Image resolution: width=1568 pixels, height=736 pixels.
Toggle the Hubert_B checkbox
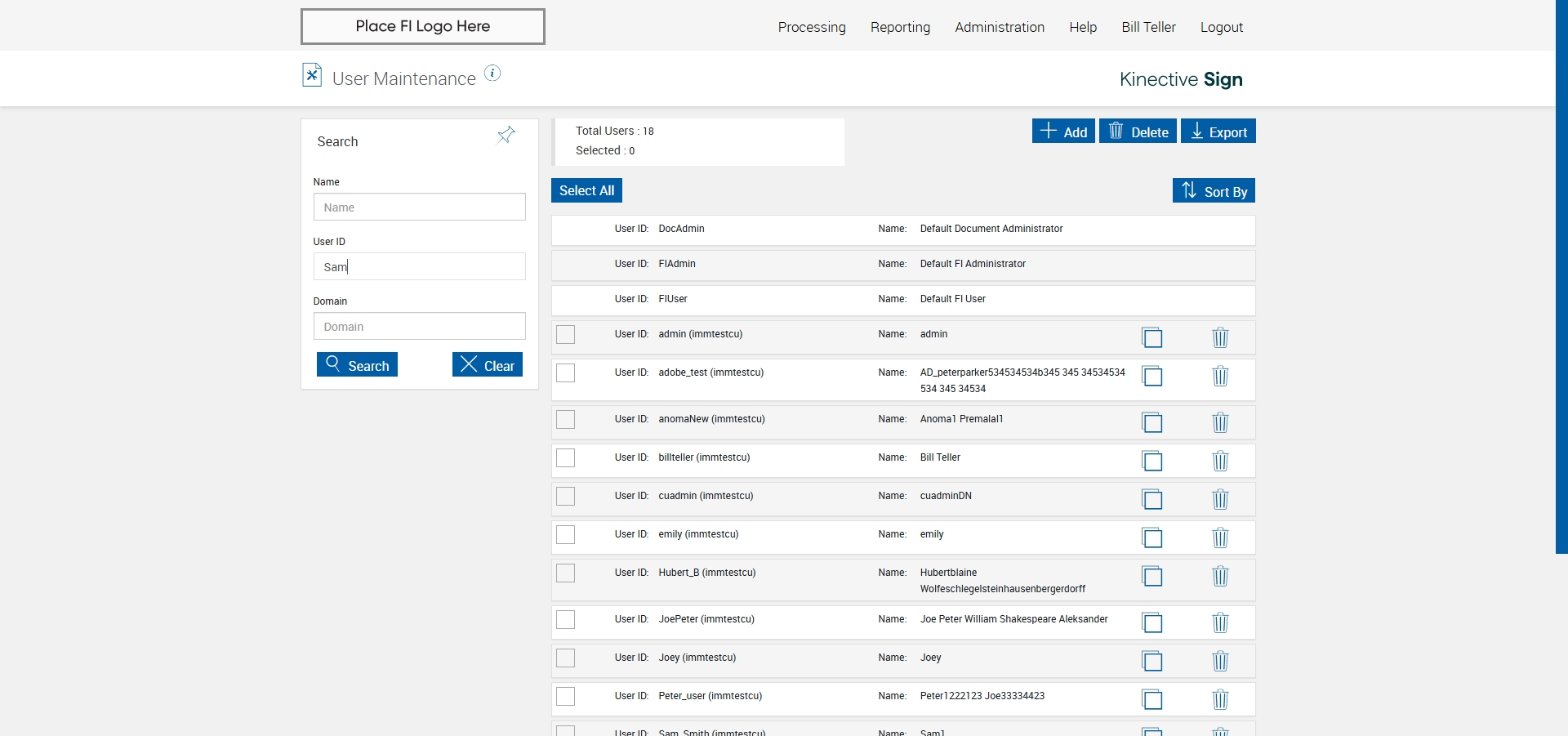tap(565, 573)
